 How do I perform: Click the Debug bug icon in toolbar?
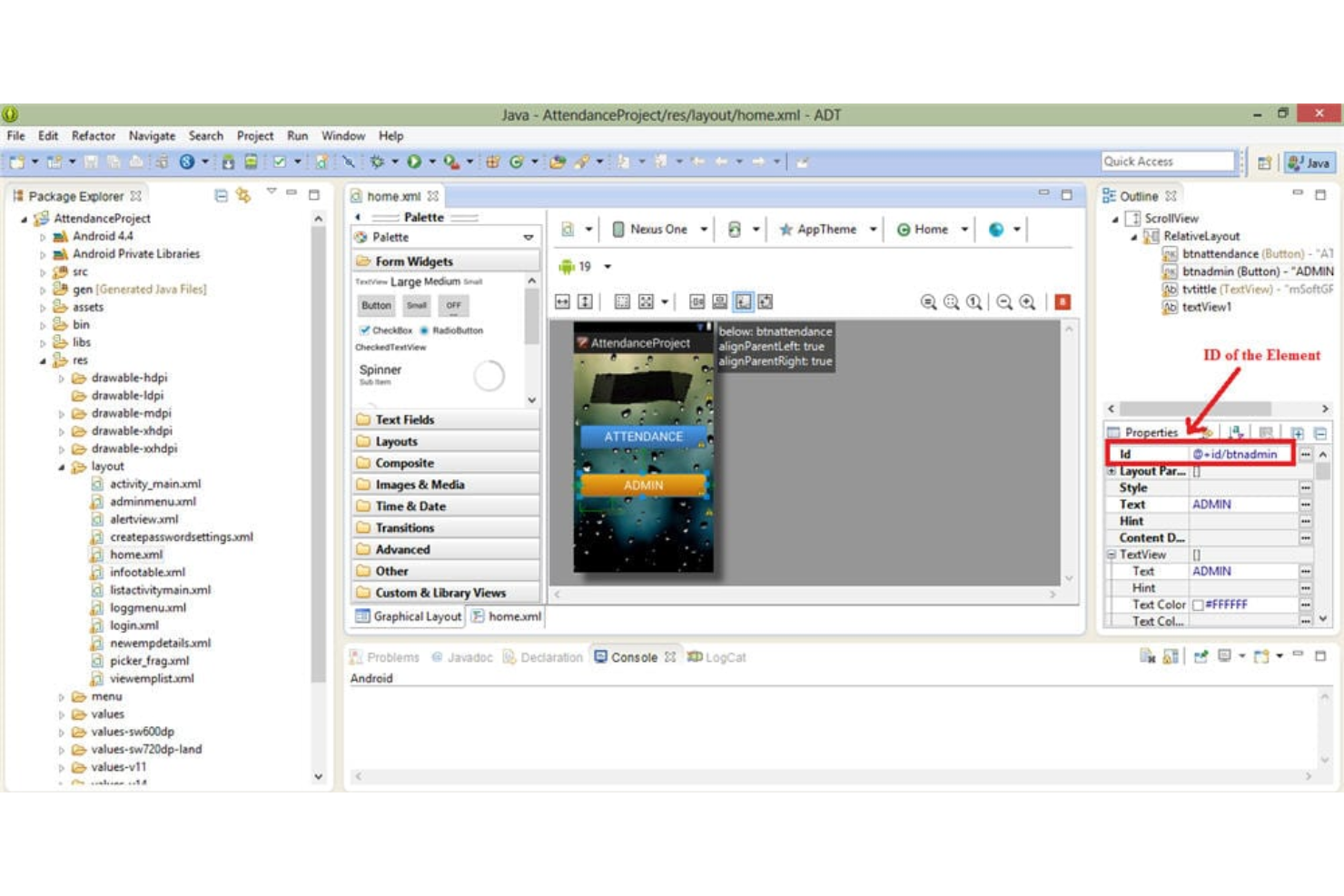pyautogui.click(x=377, y=162)
